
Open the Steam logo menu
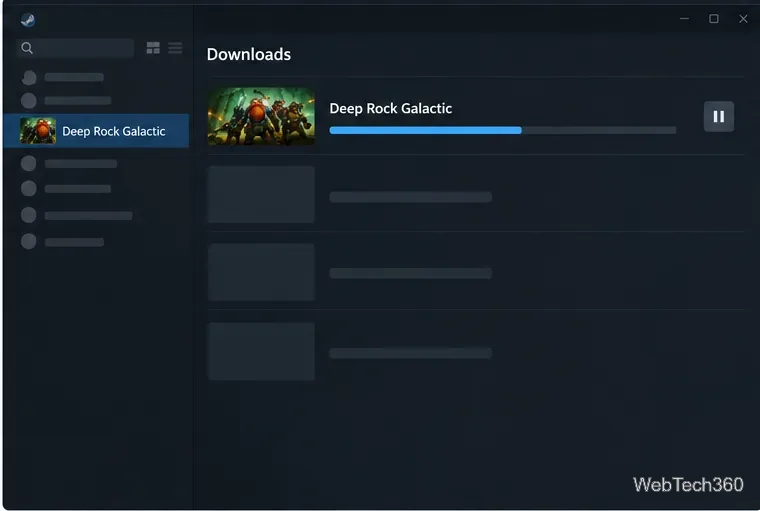(28, 20)
